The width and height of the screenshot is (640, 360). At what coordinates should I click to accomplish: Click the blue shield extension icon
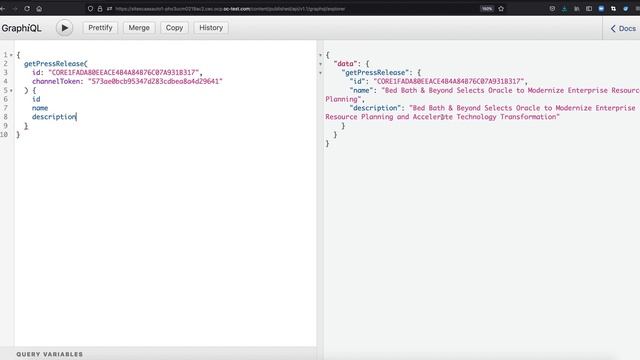pos(626,9)
